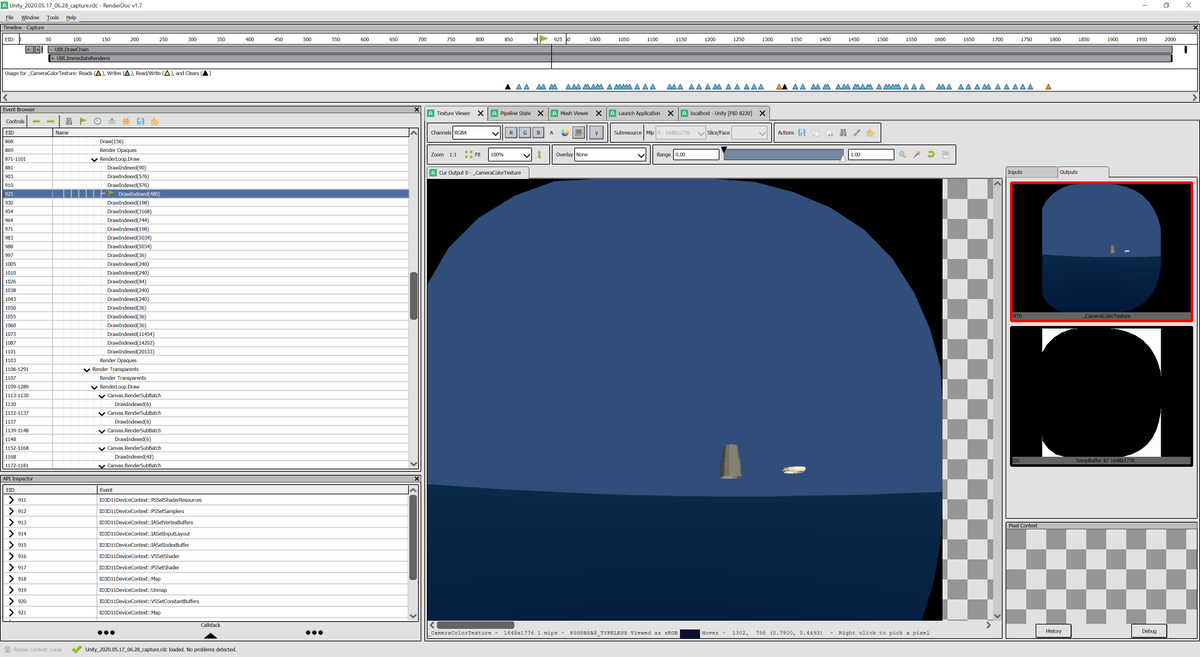
Task: Click the binoculars icon in Actions toolbar
Action: (843, 132)
